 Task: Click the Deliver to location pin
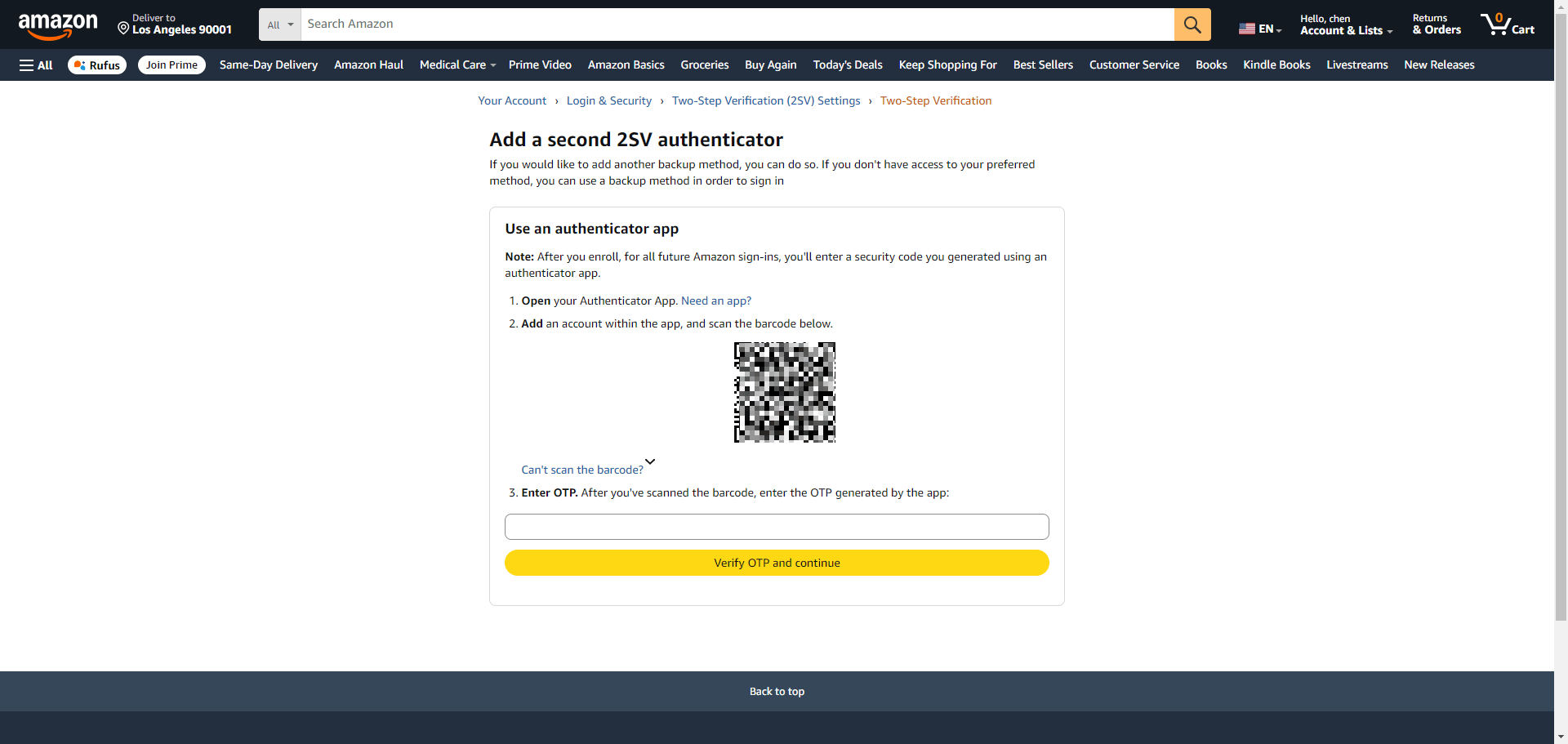[x=123, y=29]
